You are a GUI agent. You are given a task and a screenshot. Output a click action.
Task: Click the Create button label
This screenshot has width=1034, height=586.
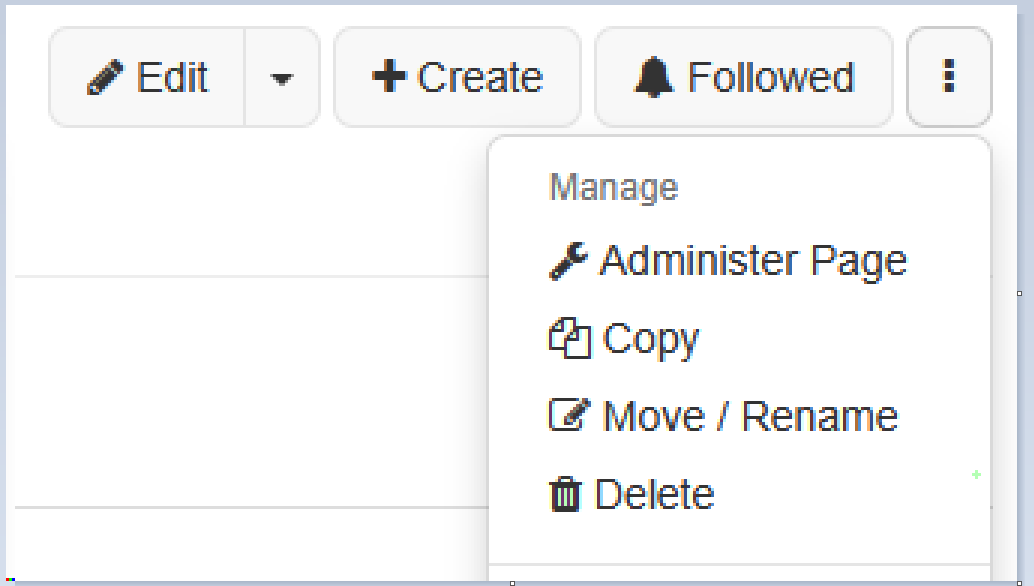point(480,77)
